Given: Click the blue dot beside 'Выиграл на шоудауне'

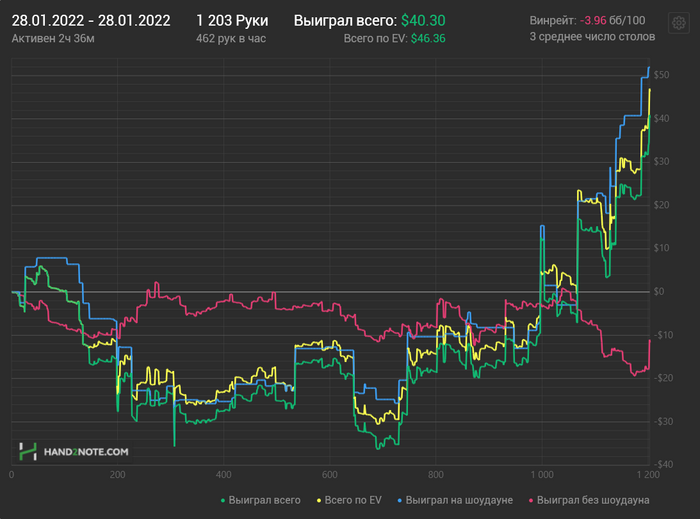Looking at the screenshot, I should [400, 501].
